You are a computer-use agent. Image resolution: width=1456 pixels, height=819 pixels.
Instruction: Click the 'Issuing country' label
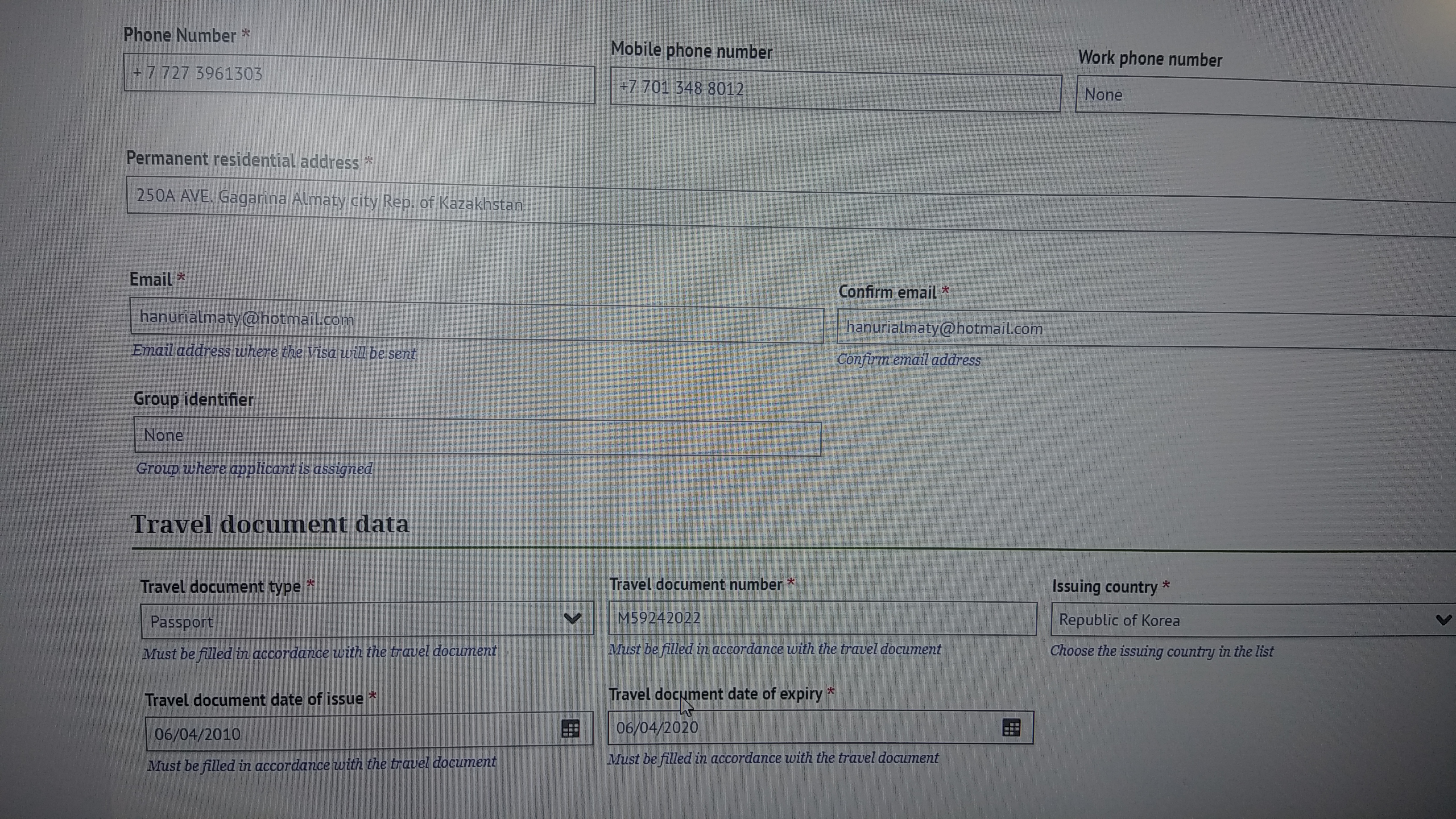(x=1105, y=587)
